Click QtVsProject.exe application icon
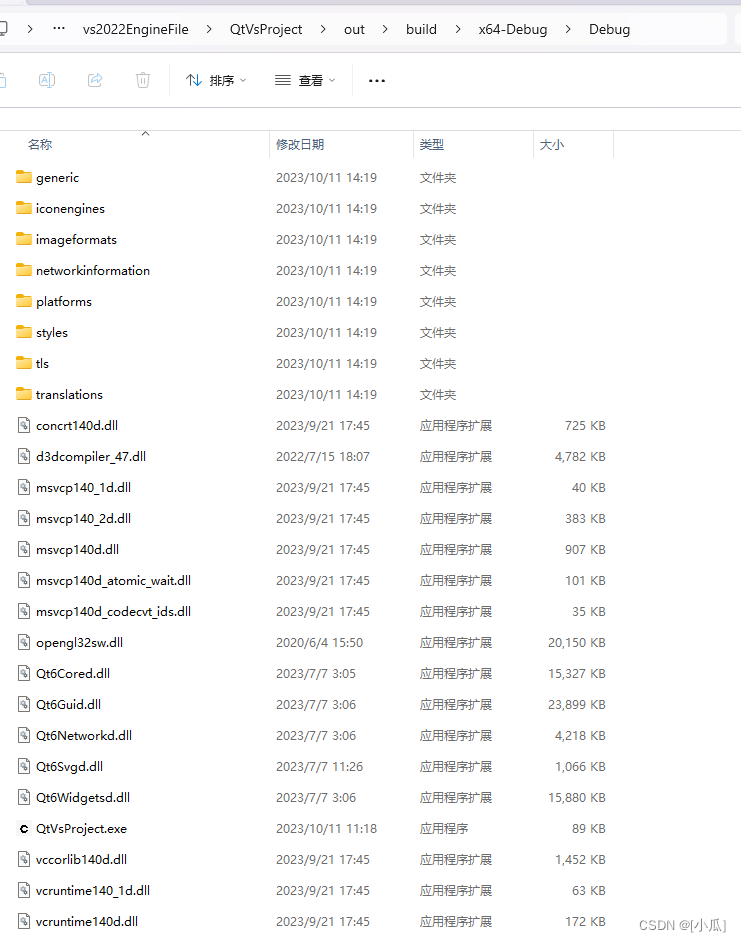Screen dimensions: 741x942 pyautogui.click(x=24, y=828)
